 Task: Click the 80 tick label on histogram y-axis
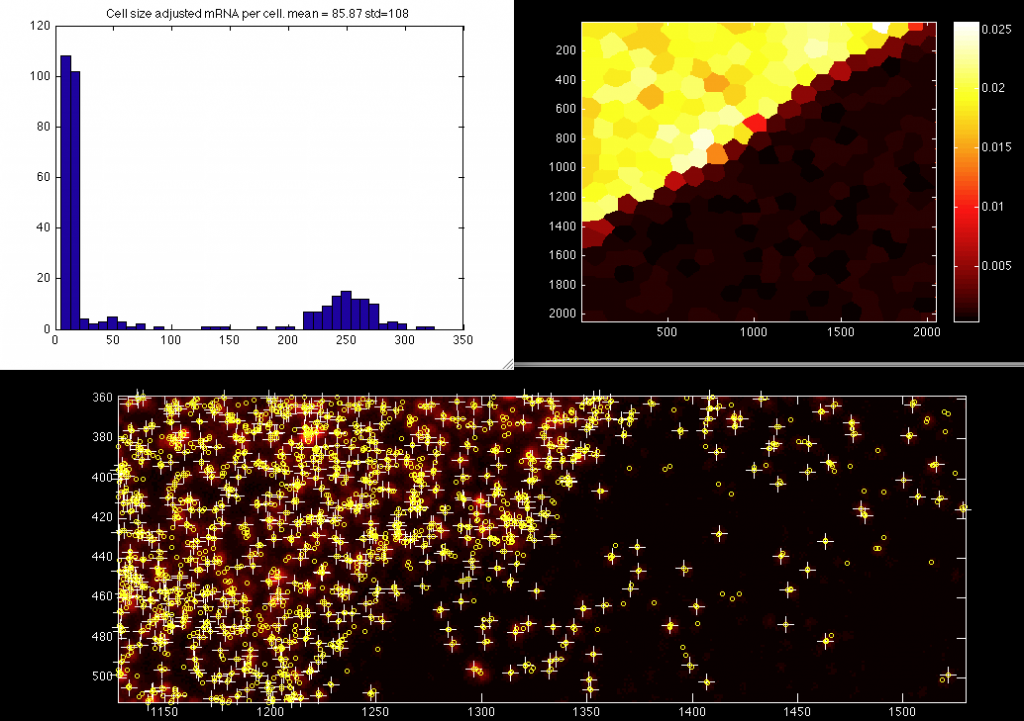(x=43, y=127)
